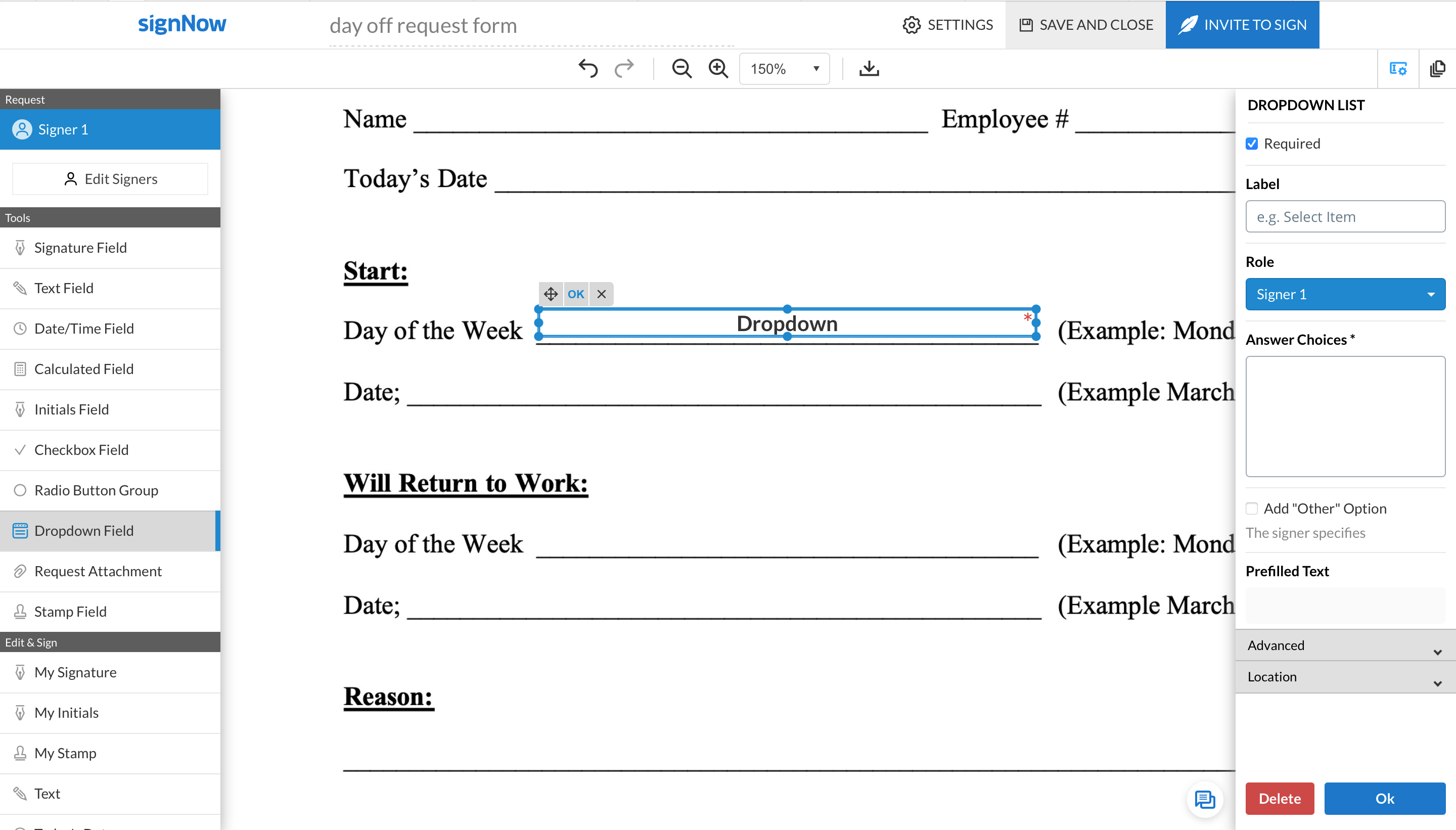The width and height of the screenshot is (1456, 830).
Task: Click the Label input field
Action: pyautogui.click(x=1345, y=217)
